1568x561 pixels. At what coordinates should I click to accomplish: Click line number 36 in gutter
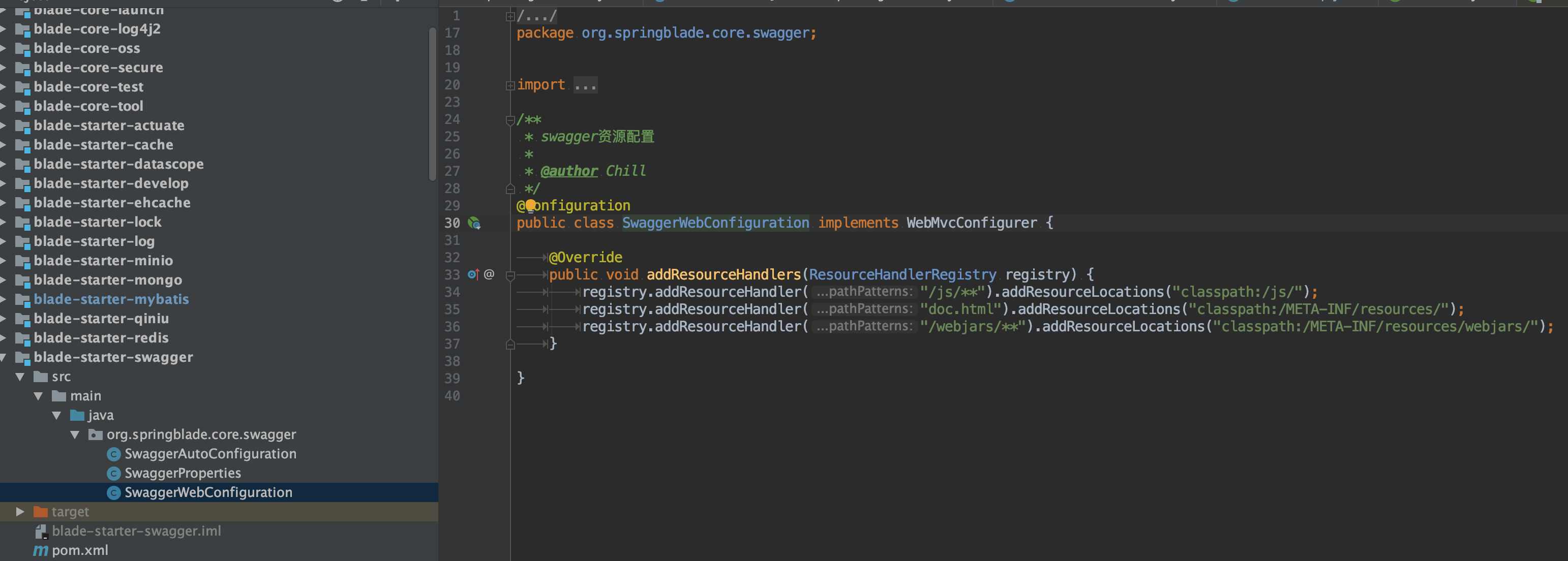[453, 327]
